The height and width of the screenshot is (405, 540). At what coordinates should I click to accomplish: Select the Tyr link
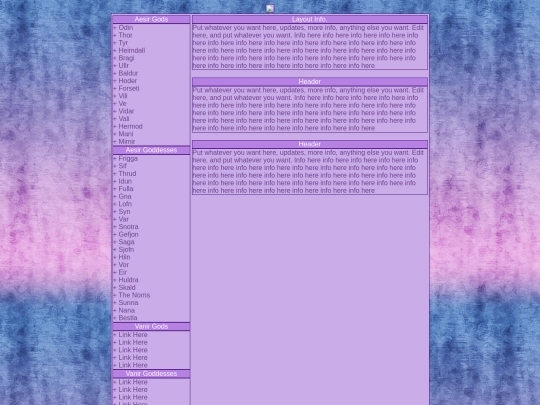[123, 43]
